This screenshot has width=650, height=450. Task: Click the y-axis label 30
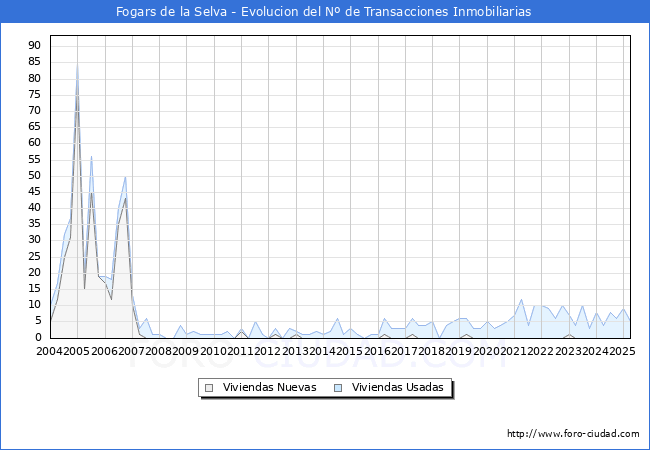tap(34, 240)
